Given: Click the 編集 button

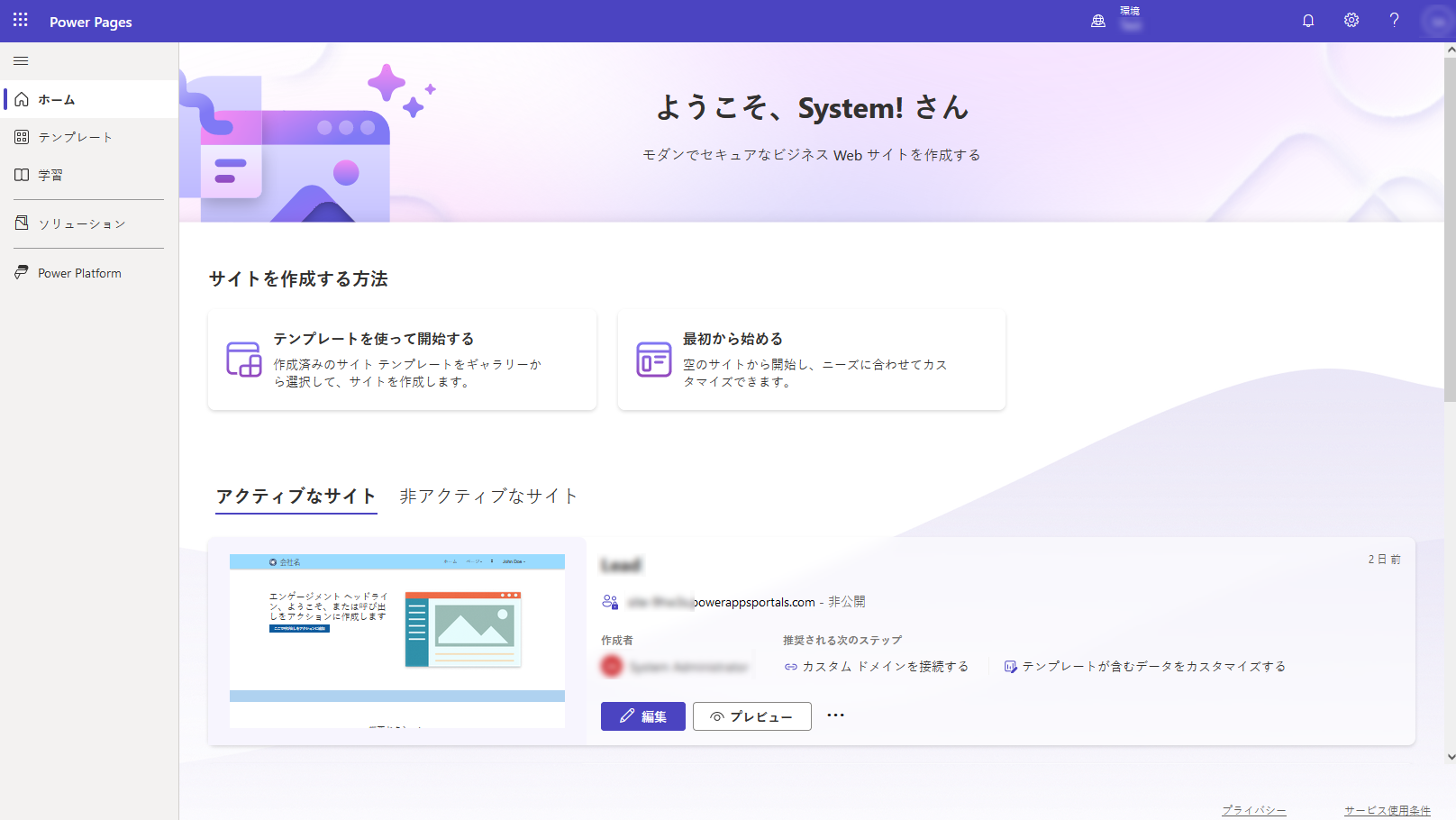Looking at the screenshot, I should 643,716.
